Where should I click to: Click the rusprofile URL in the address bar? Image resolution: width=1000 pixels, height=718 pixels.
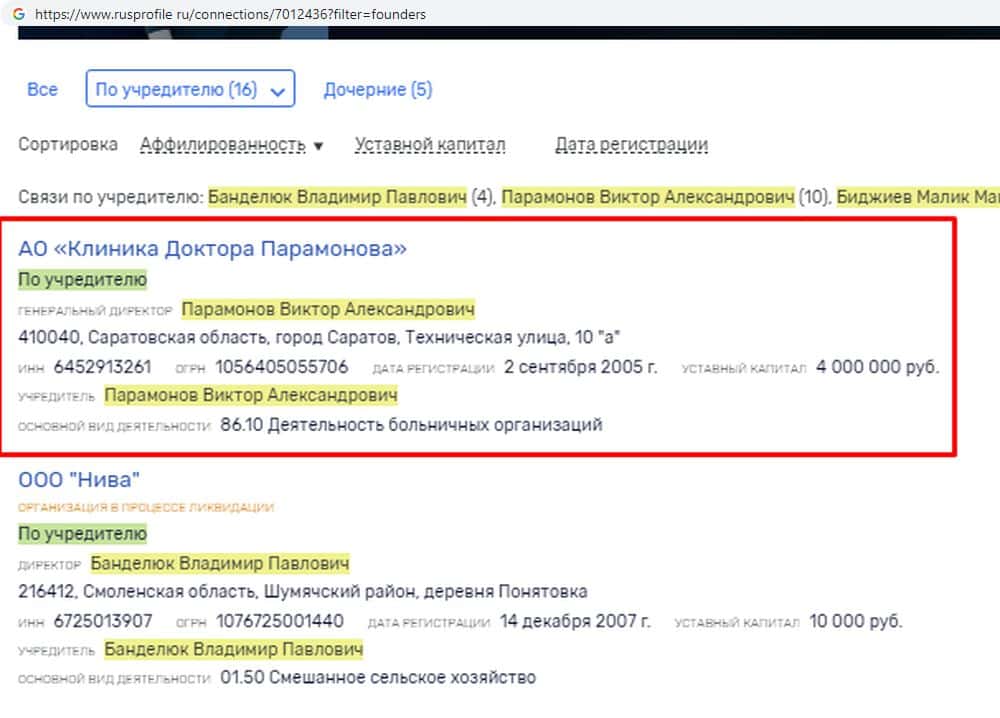click(230, 14)
